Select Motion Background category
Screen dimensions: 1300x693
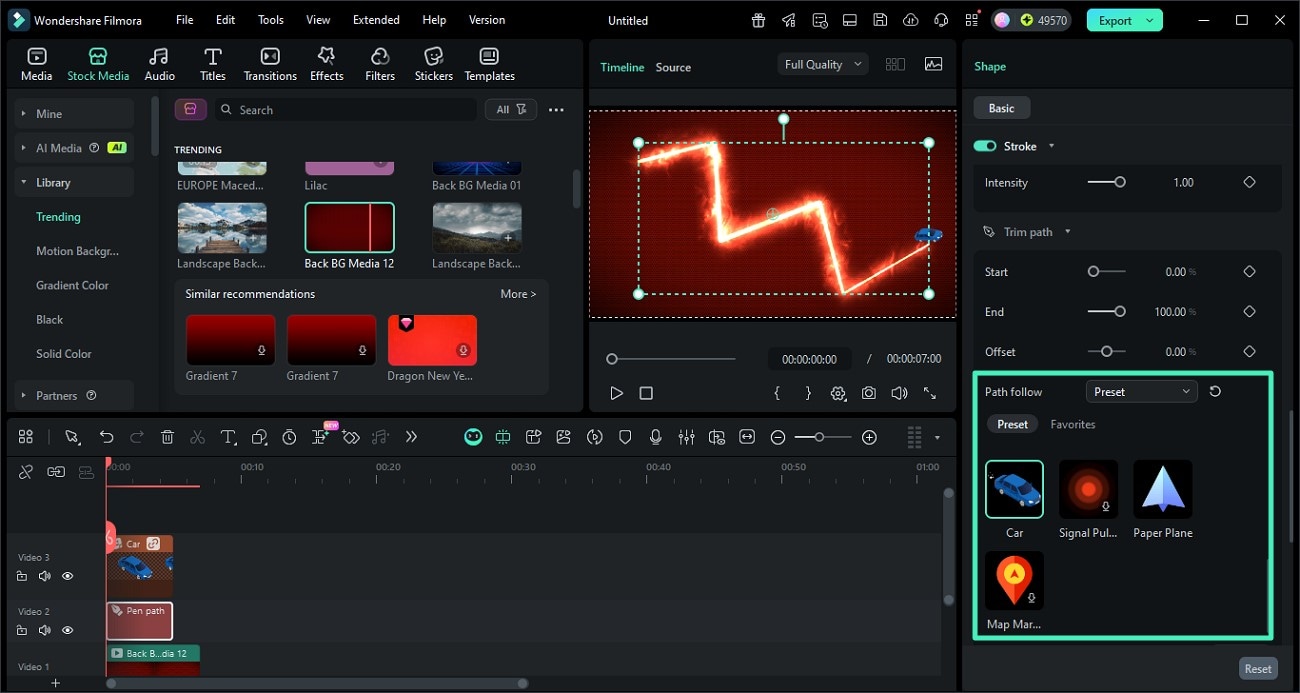77,251
